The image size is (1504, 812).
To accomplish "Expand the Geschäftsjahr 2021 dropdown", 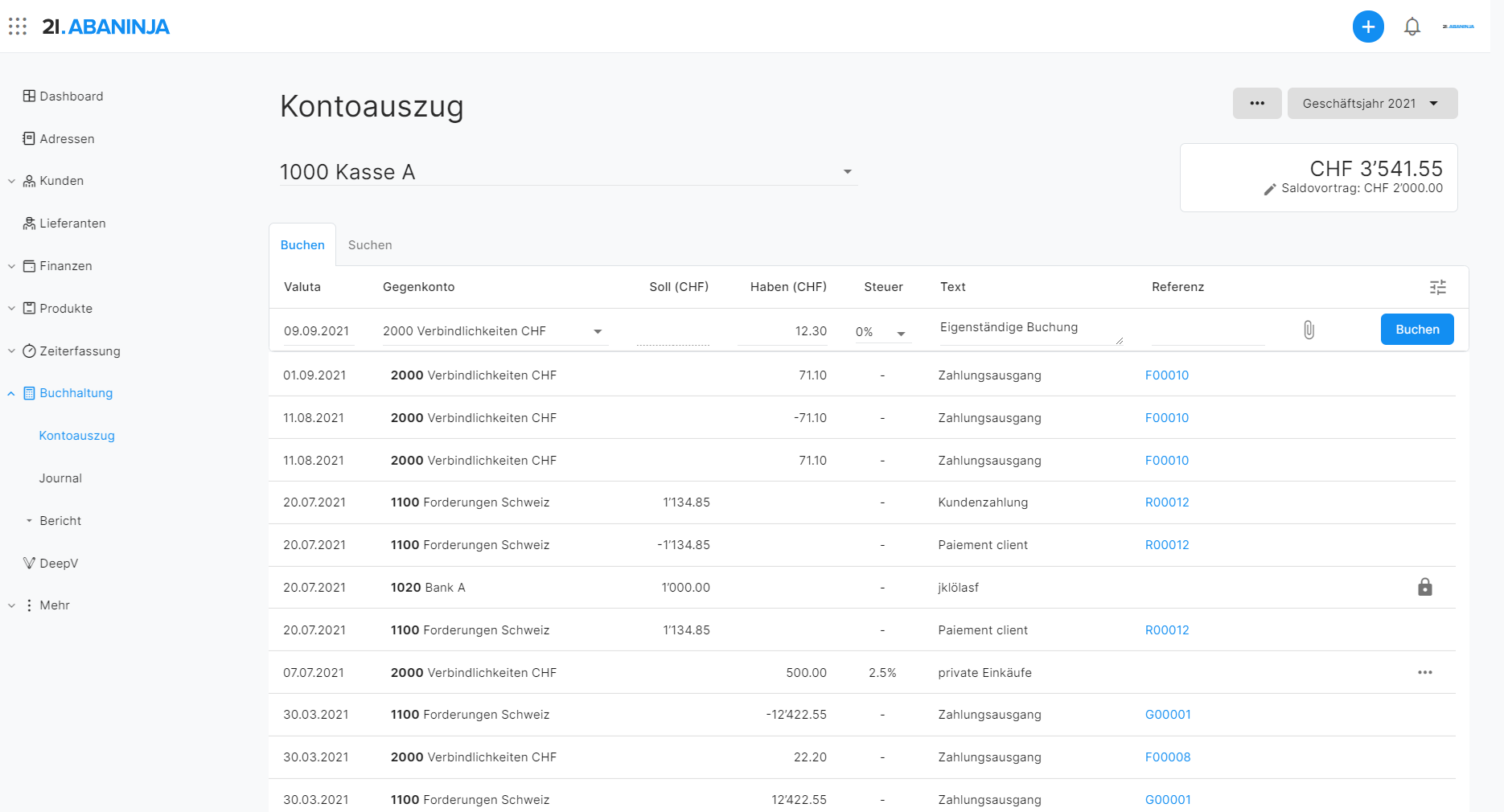I will coord(1371,104).
